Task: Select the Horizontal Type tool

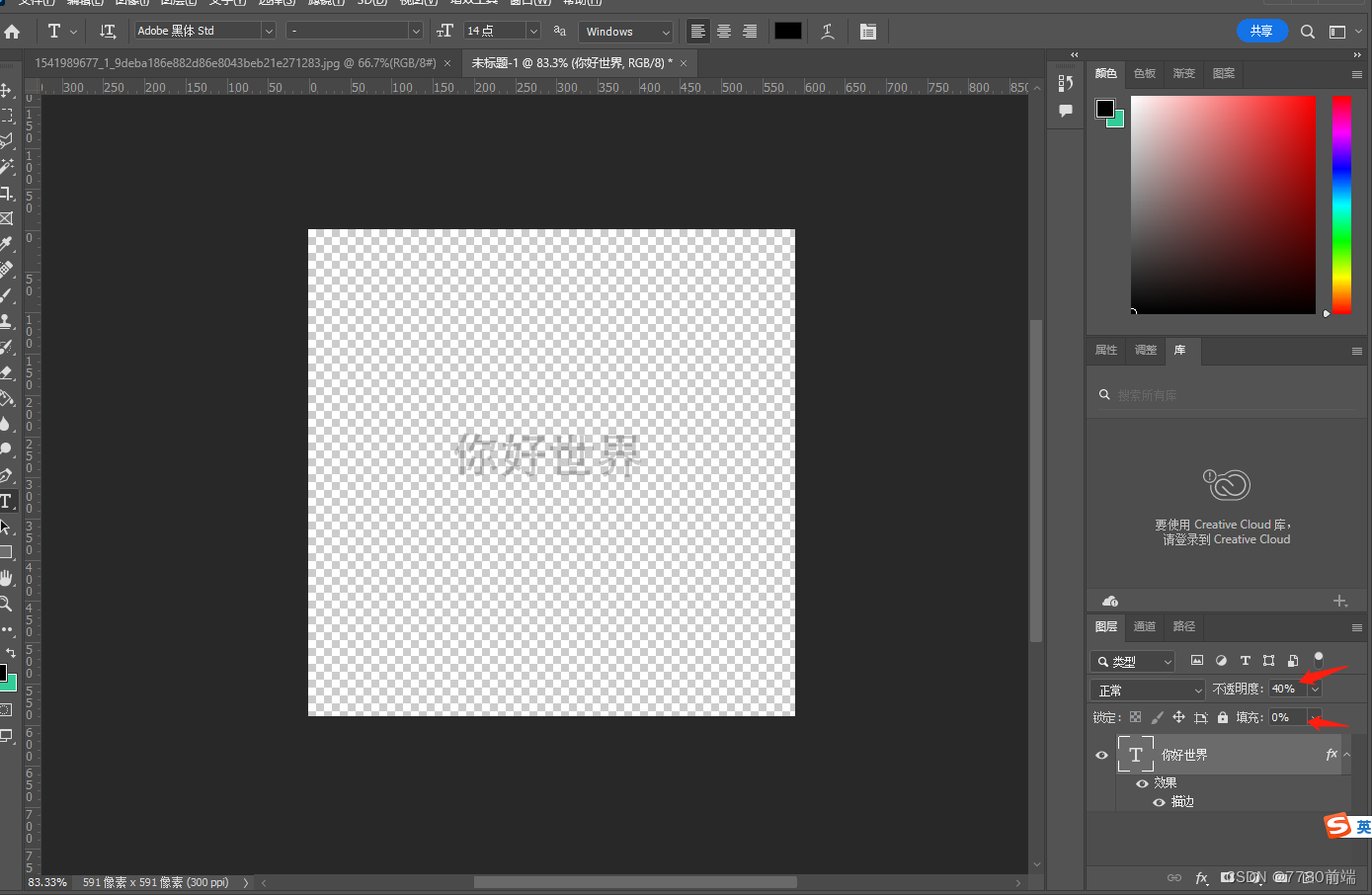Action: [x=7, y=501]
